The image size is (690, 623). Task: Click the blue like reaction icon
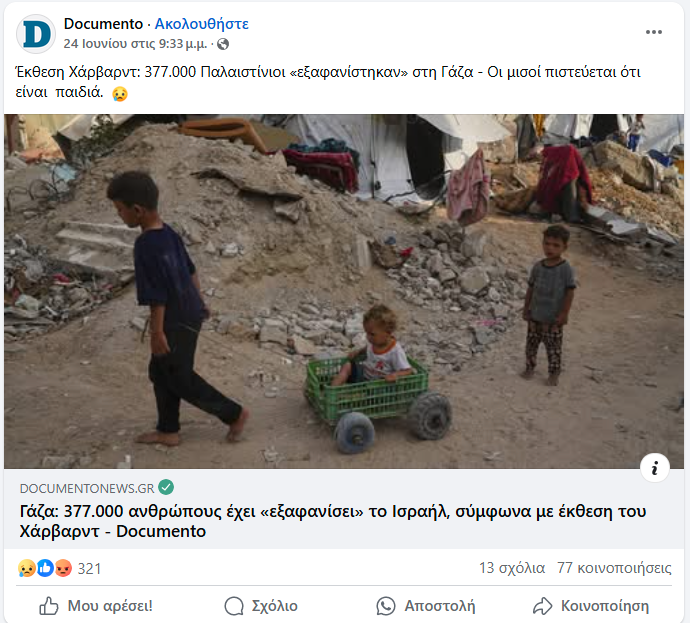tap(45, 568)
